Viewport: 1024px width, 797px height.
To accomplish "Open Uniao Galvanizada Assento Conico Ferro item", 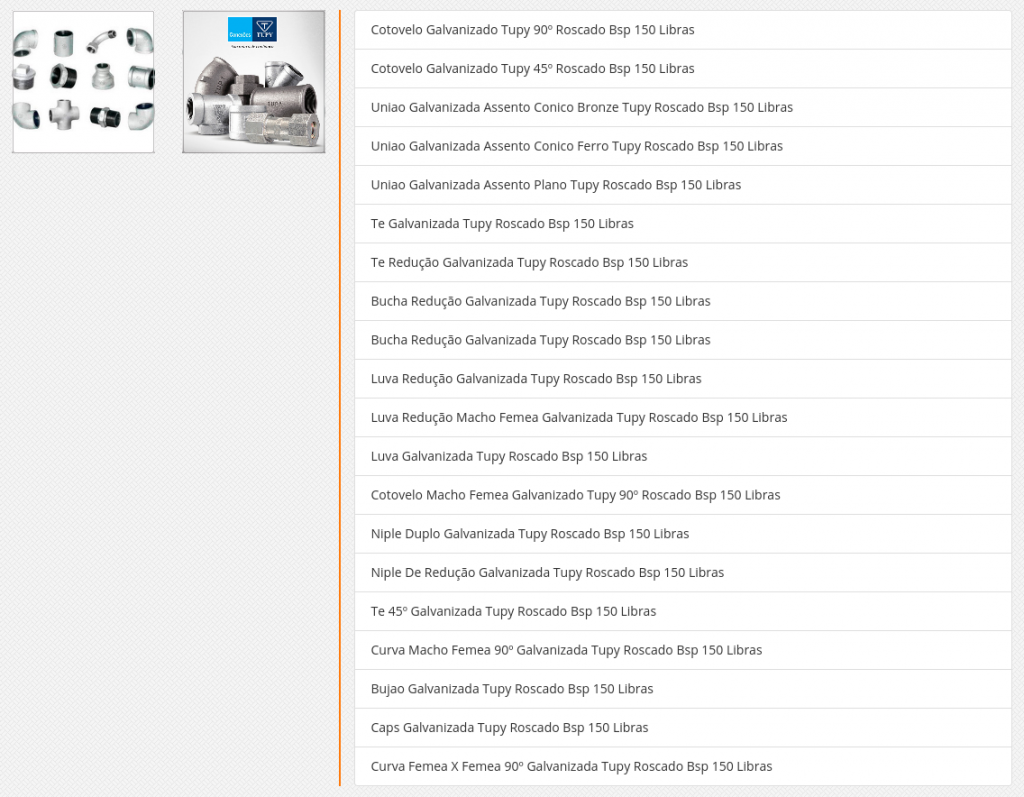I will [576, 146].
